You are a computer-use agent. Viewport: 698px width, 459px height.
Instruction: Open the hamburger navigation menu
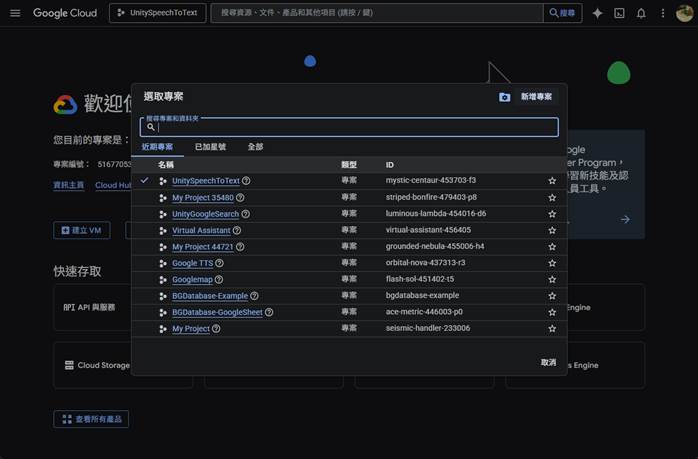coord(14,13)
